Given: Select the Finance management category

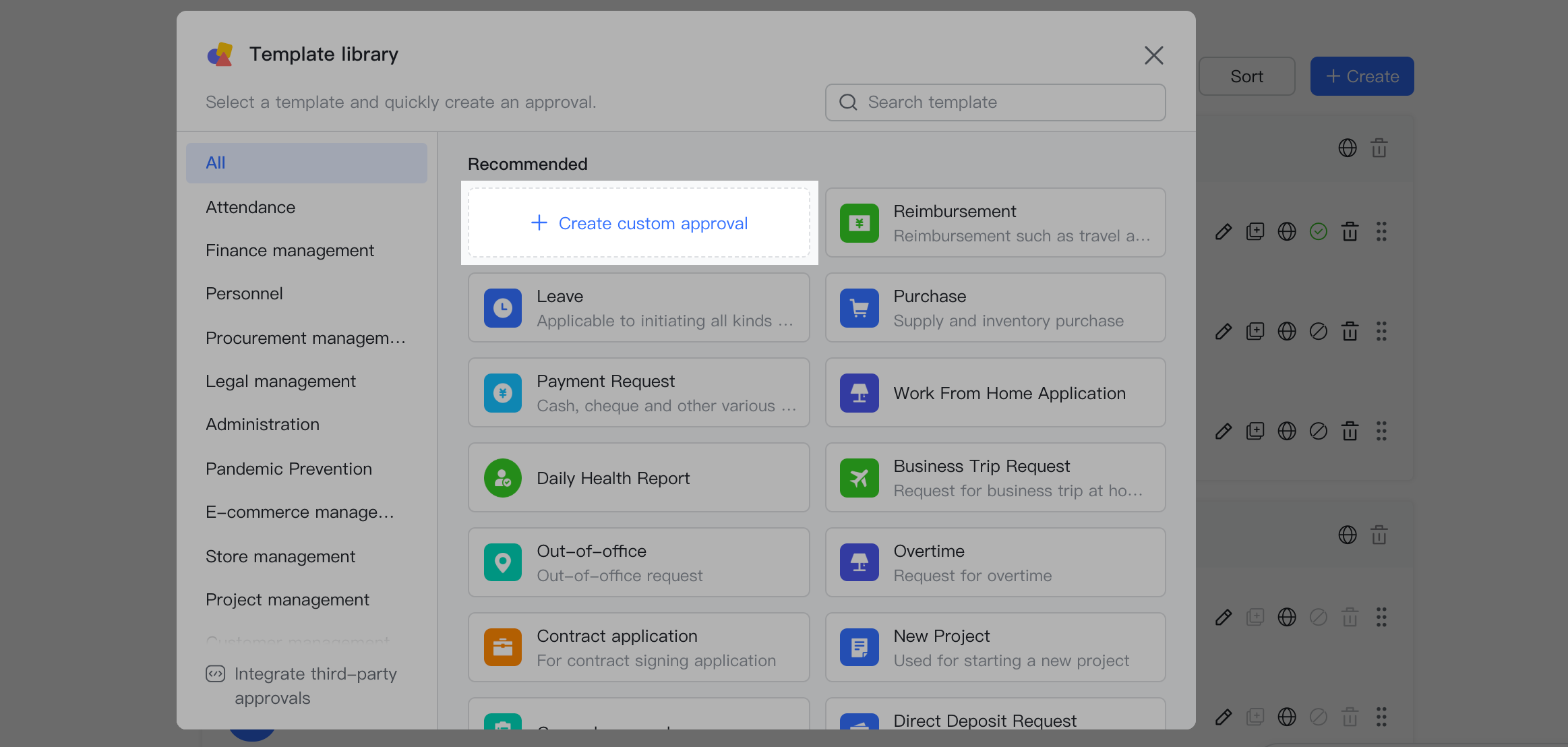Looking at the screenshot, I should (290, 250).
